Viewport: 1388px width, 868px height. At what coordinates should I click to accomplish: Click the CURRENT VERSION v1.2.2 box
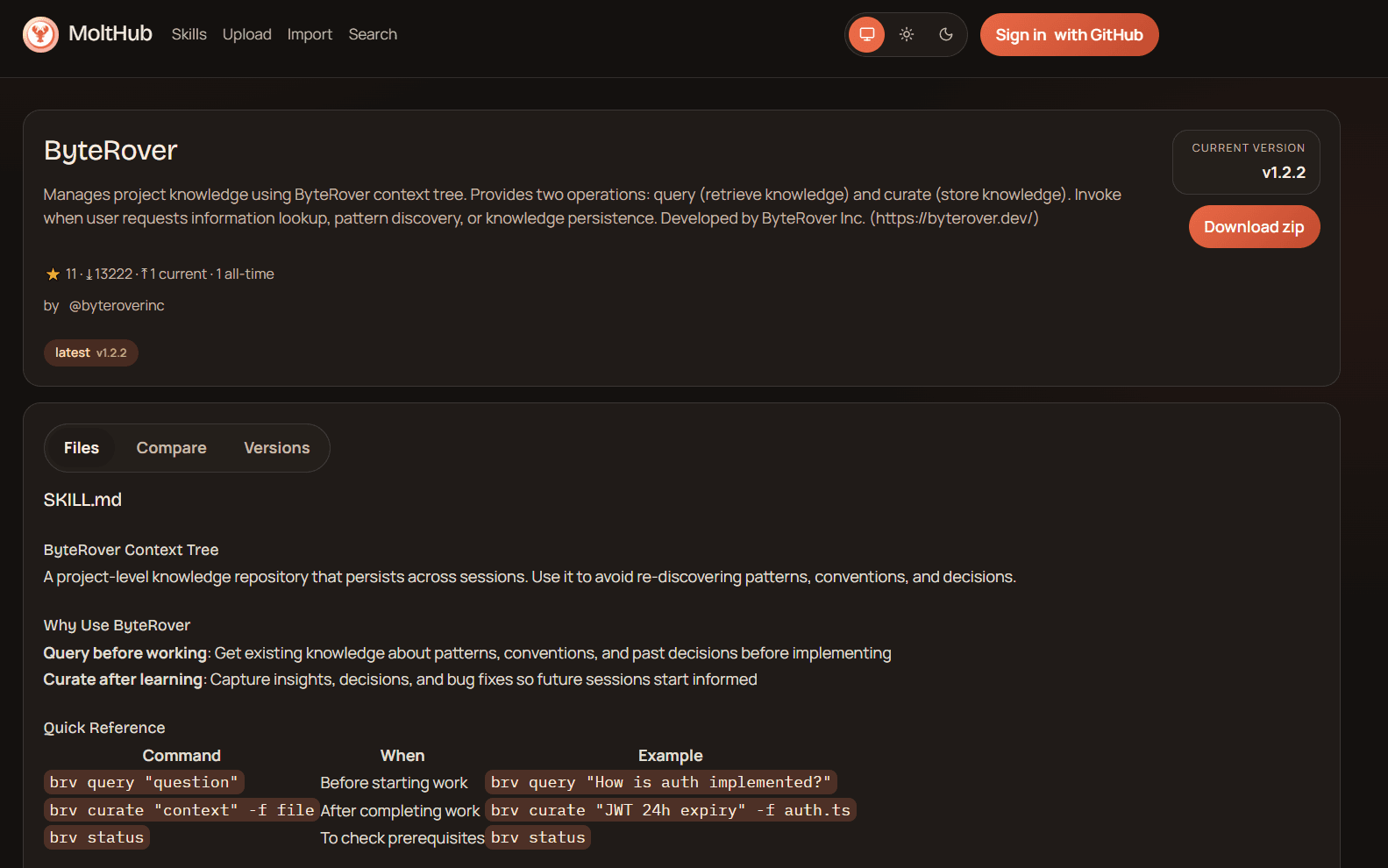[1246, 162]
